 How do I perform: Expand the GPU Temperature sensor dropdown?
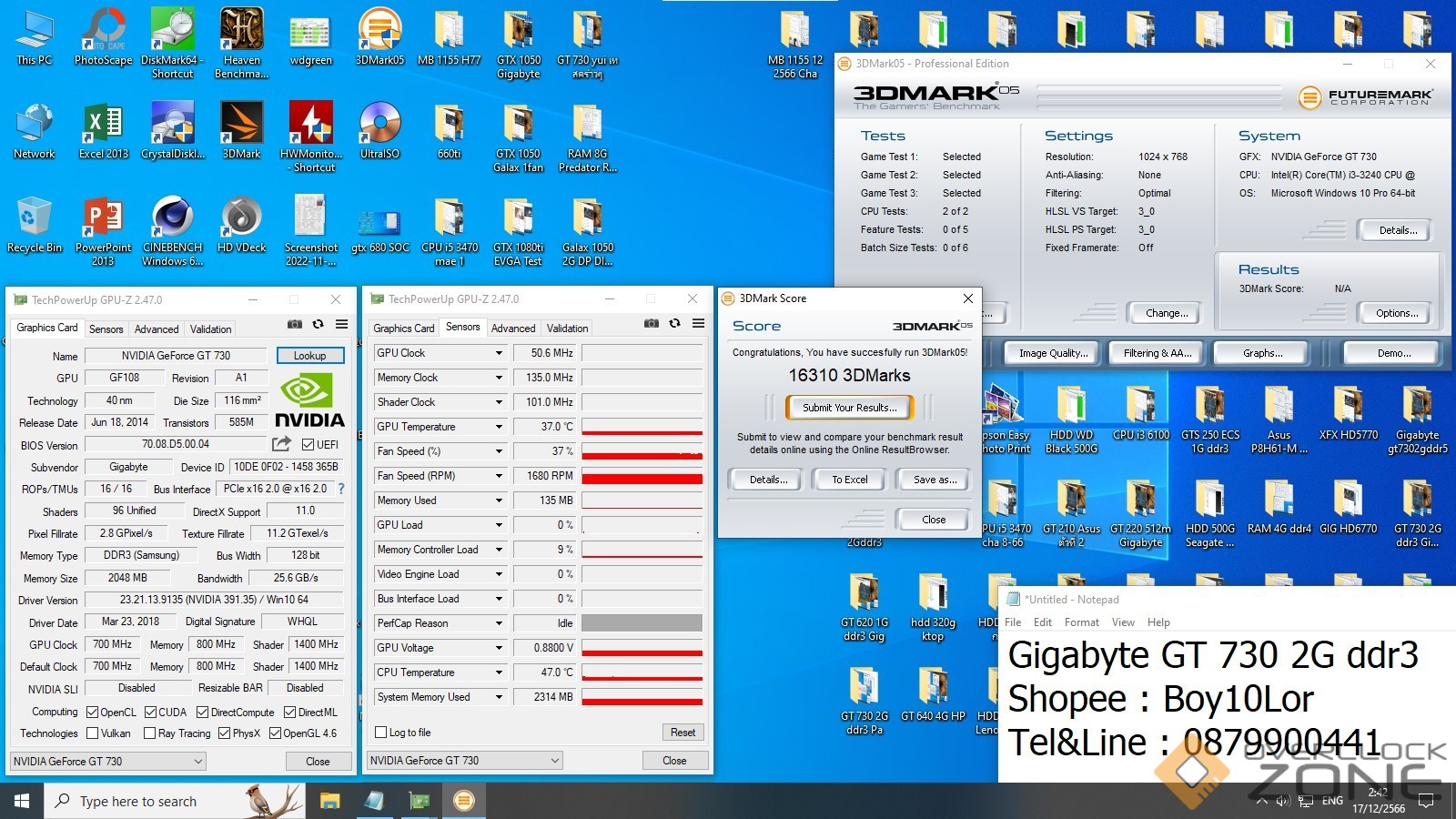pos(499,427)
